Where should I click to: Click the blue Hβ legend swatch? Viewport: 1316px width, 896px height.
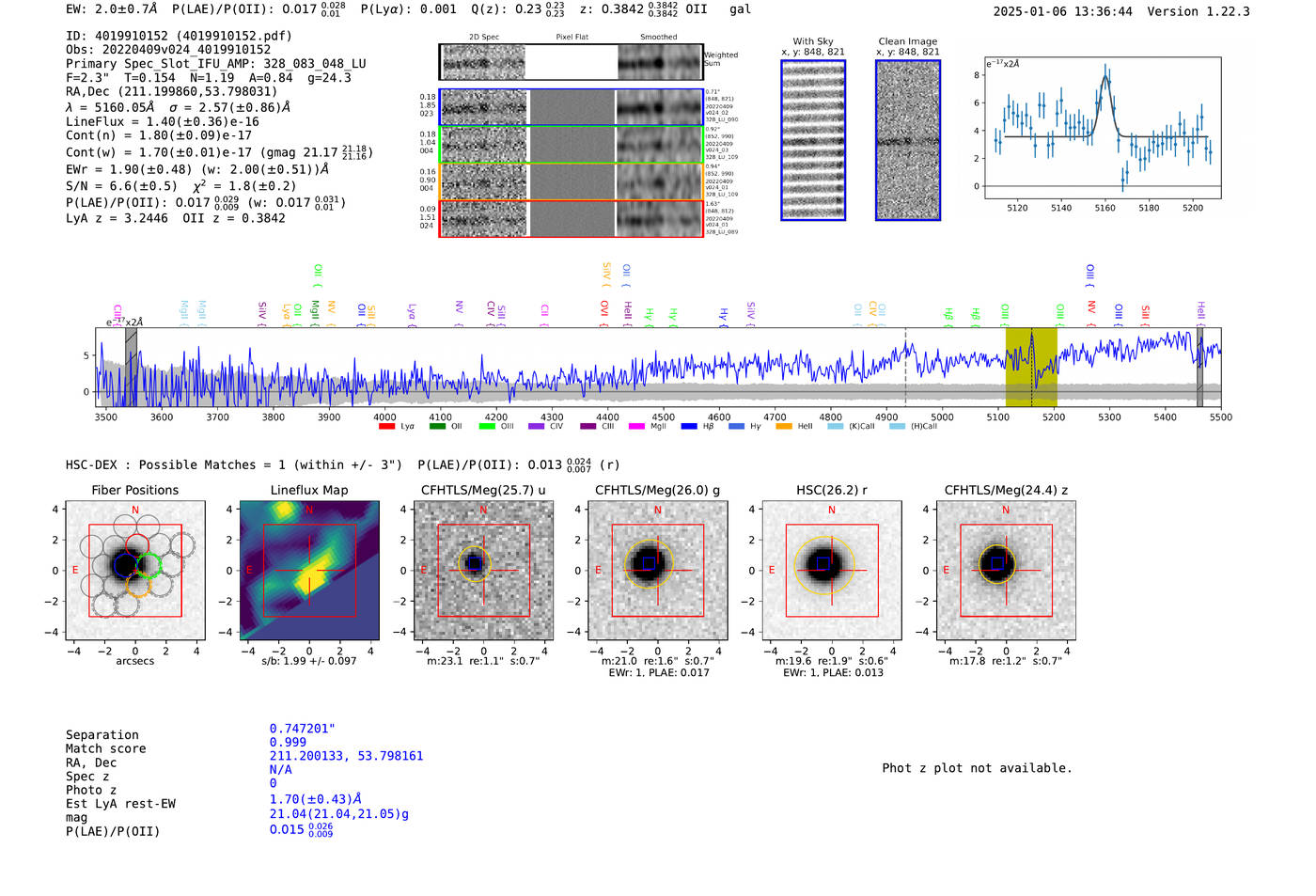(689, 426)
